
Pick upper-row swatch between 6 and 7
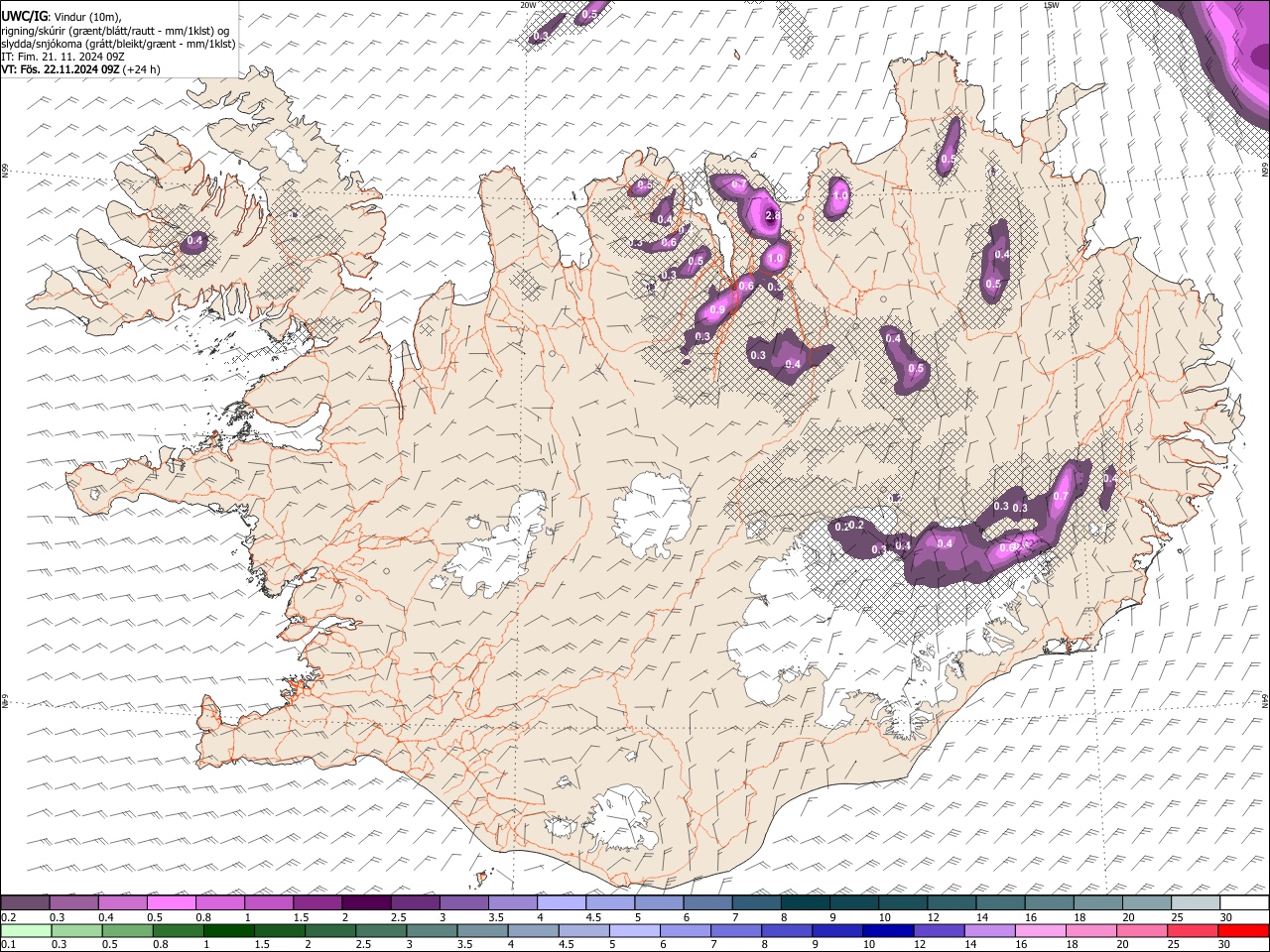[x=706, y=902]
